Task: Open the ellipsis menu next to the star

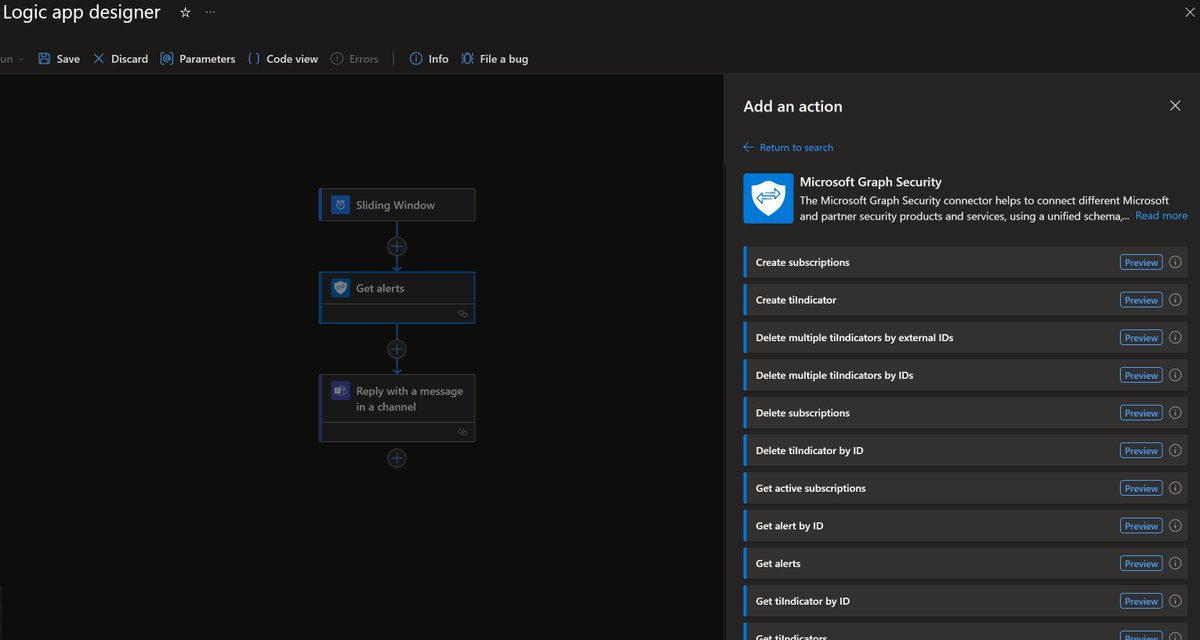Action: coord(209,13)
